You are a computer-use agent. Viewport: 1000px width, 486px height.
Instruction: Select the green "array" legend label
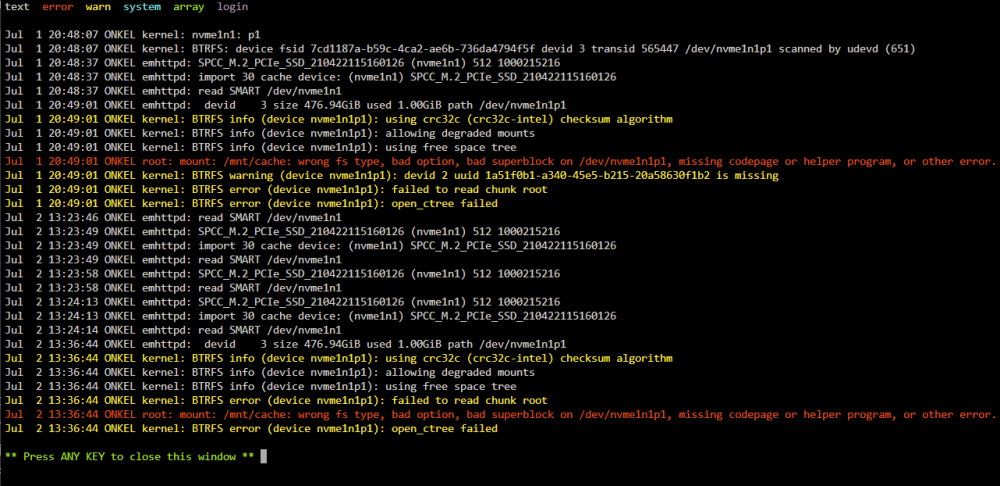tap(189, 7)
